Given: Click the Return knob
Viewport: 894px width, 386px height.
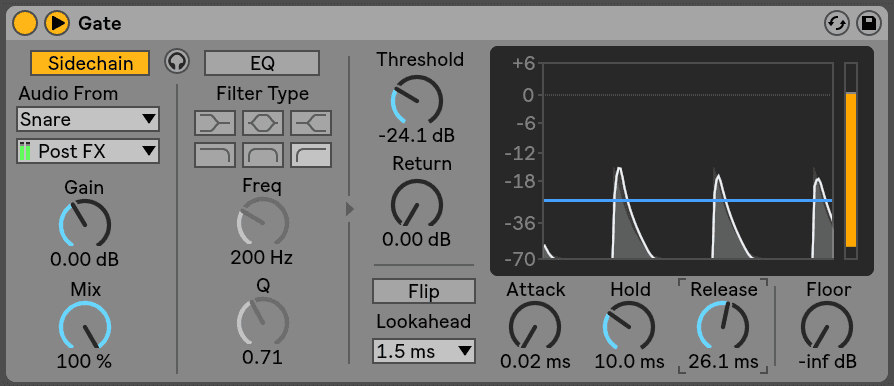Looking at the screenshot, I should click(x=416, y=204).
